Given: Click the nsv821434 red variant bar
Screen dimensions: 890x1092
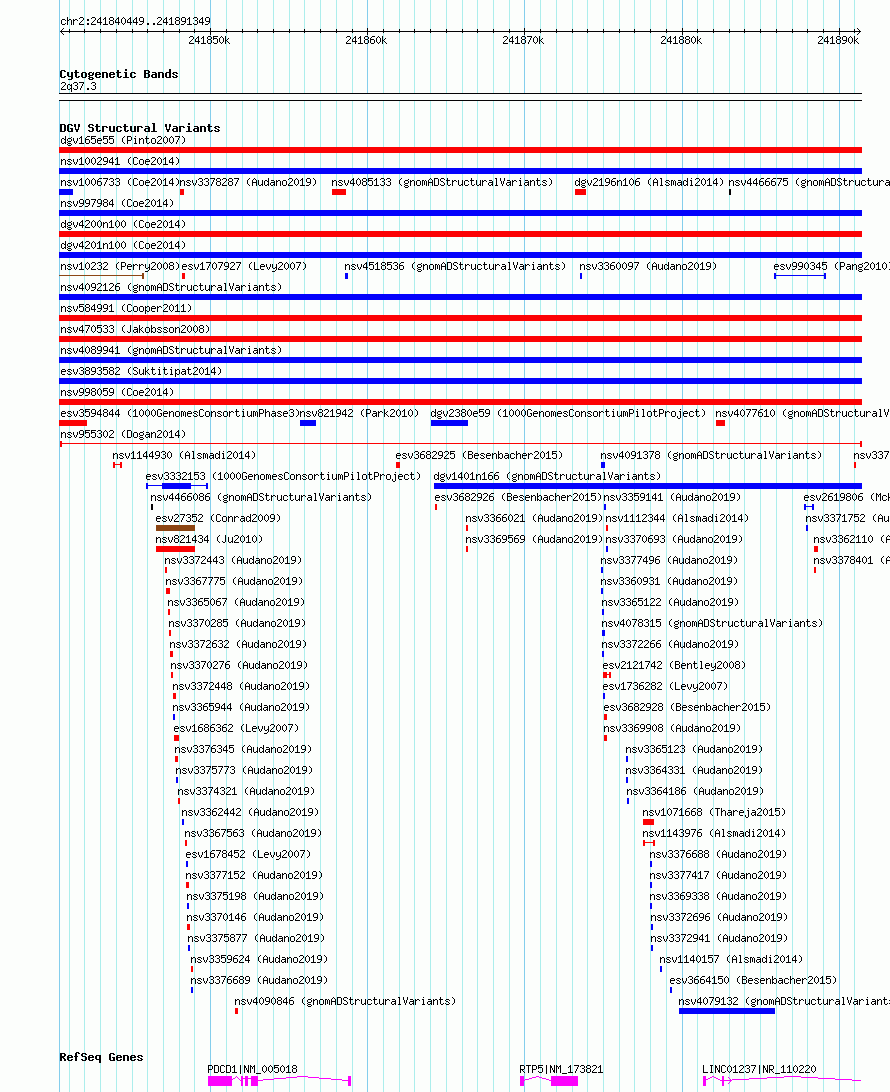Looking at the screenshot, I should (x=175, y=549).
